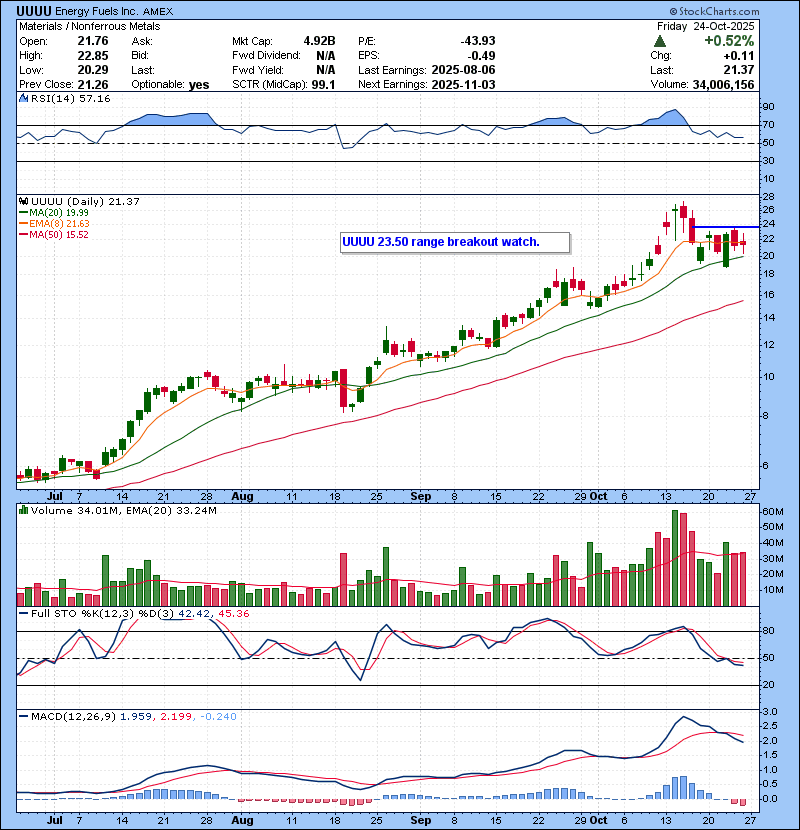Screen dimensions: 800x830
Task: Click the Optionable value 'yes'
Action: coord(199,85)
